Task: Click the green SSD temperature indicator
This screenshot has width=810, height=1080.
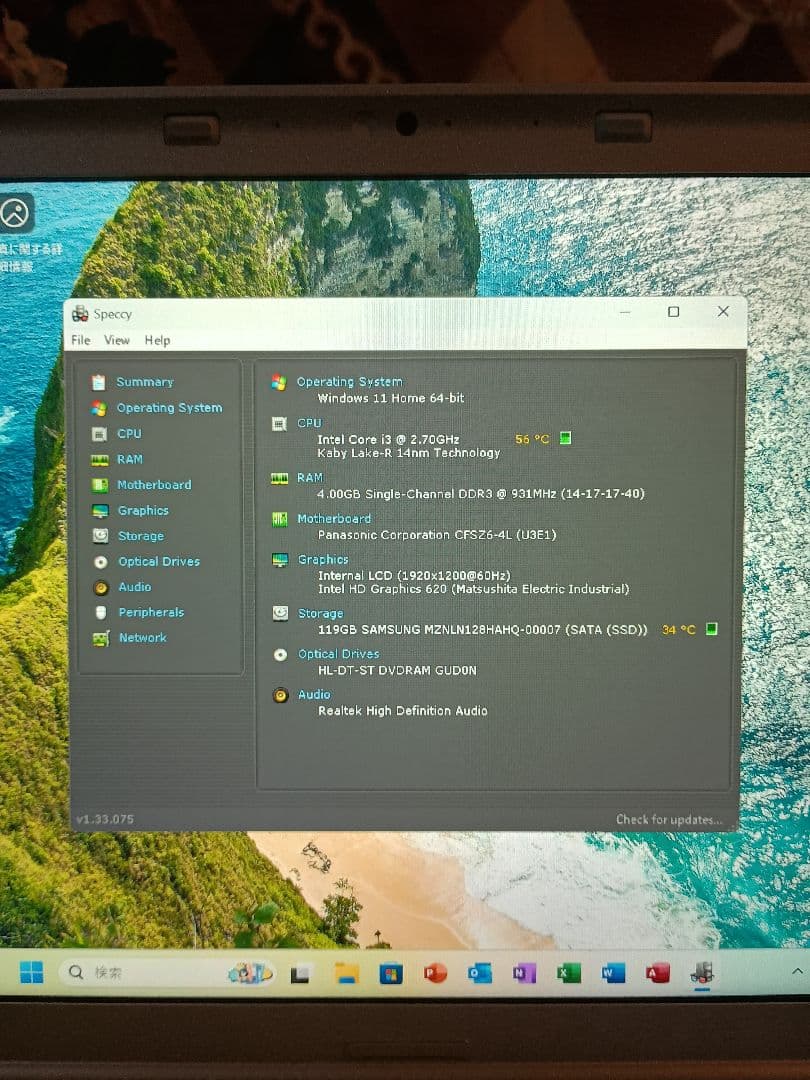Action: (x=711, y=629)
